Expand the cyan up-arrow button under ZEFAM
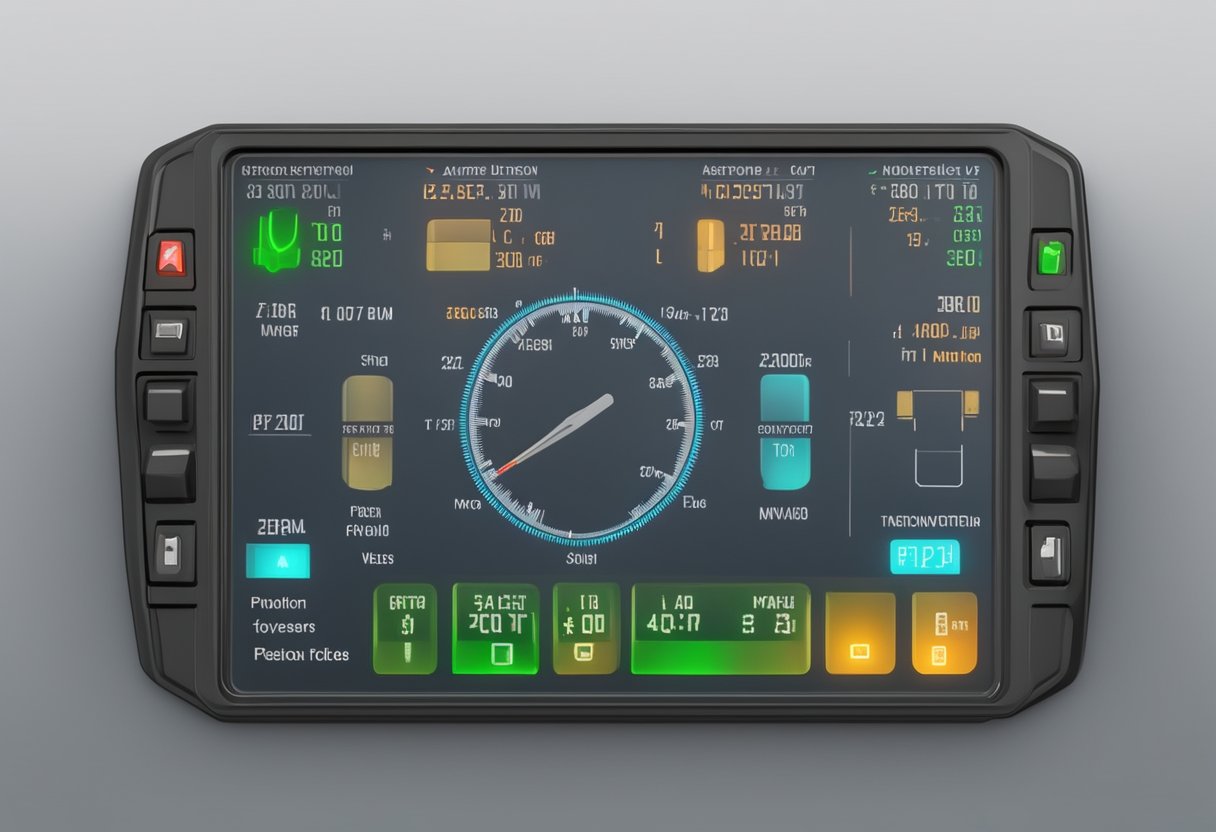 pyautogui.click(x=278, y=561)
